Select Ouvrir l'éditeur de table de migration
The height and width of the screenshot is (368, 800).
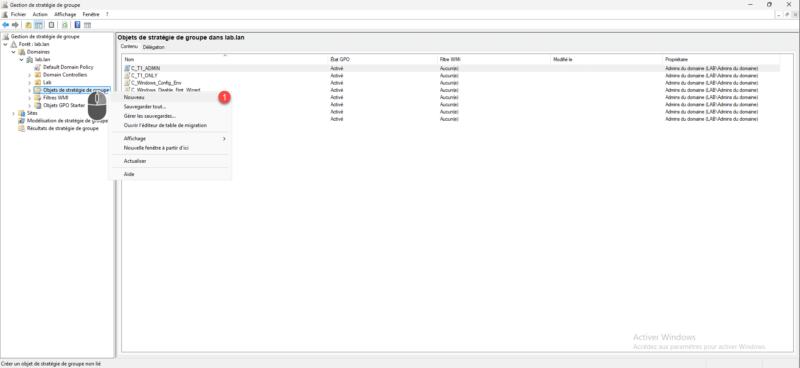coord(170,125)
